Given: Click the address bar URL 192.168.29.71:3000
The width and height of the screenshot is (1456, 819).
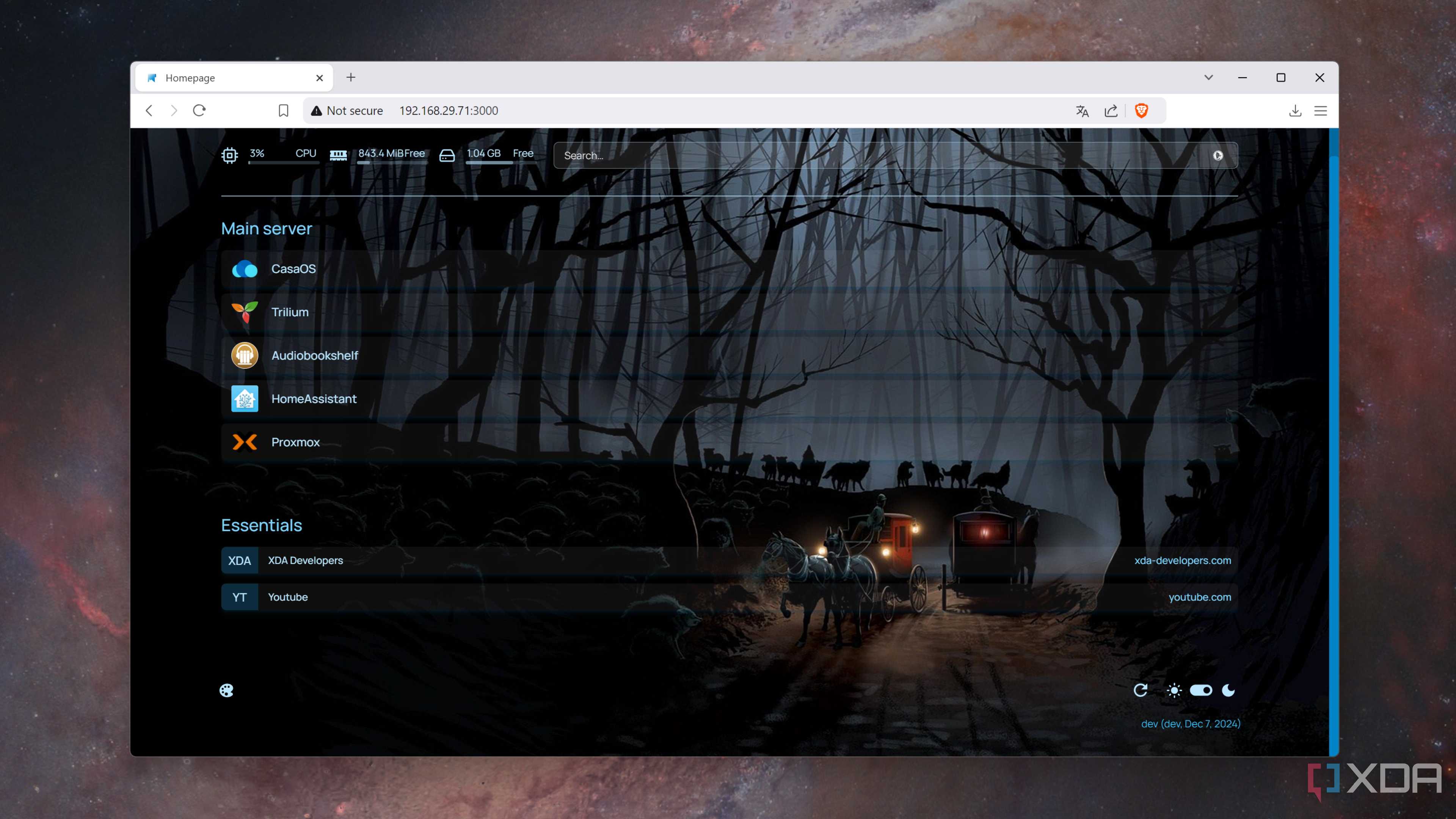Looking at the screenshot, I should click(449, 111).
